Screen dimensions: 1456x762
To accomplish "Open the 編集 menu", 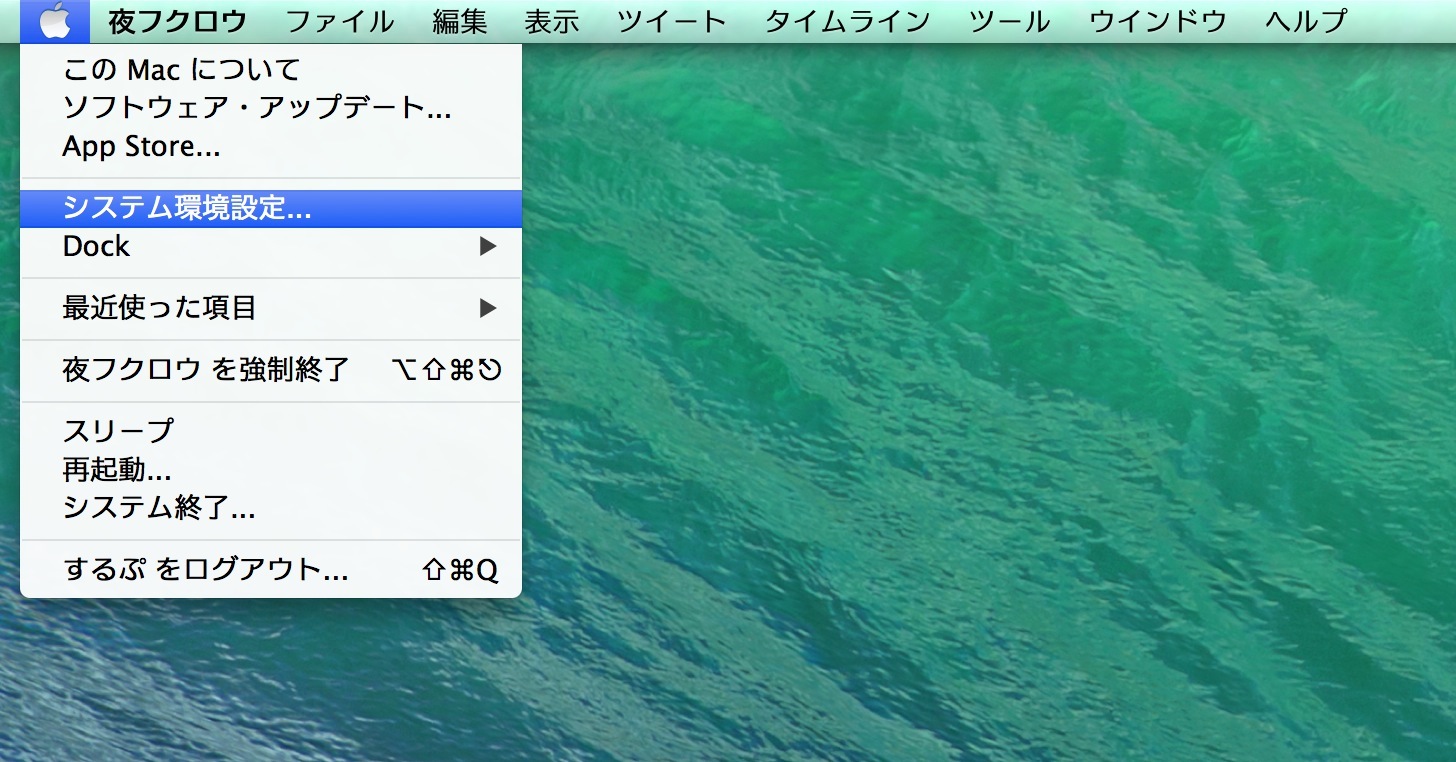I will [x=460, y=21].
